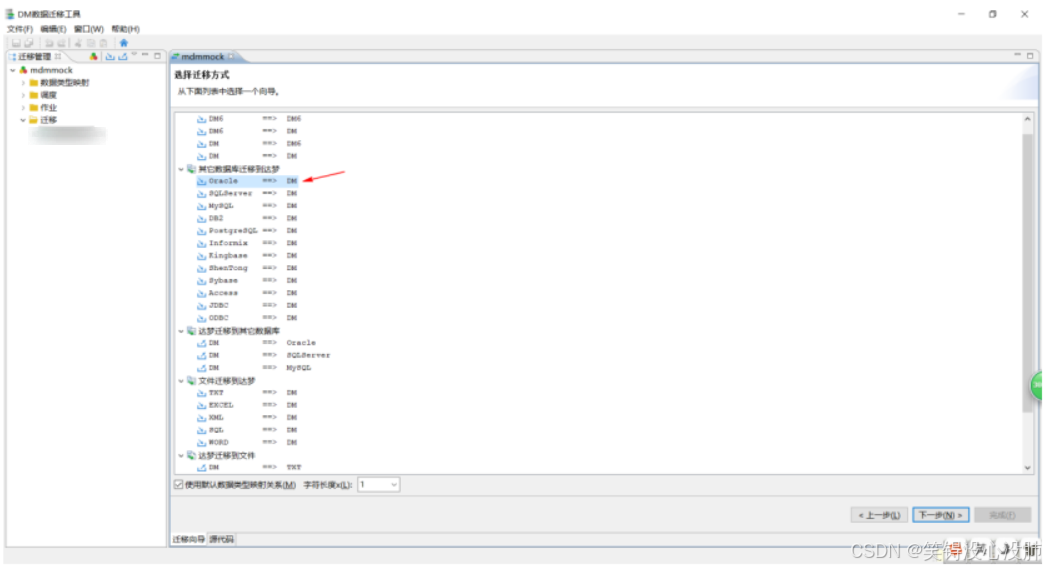
Task: Open the 帮助(H) menu
Action: 125,29
